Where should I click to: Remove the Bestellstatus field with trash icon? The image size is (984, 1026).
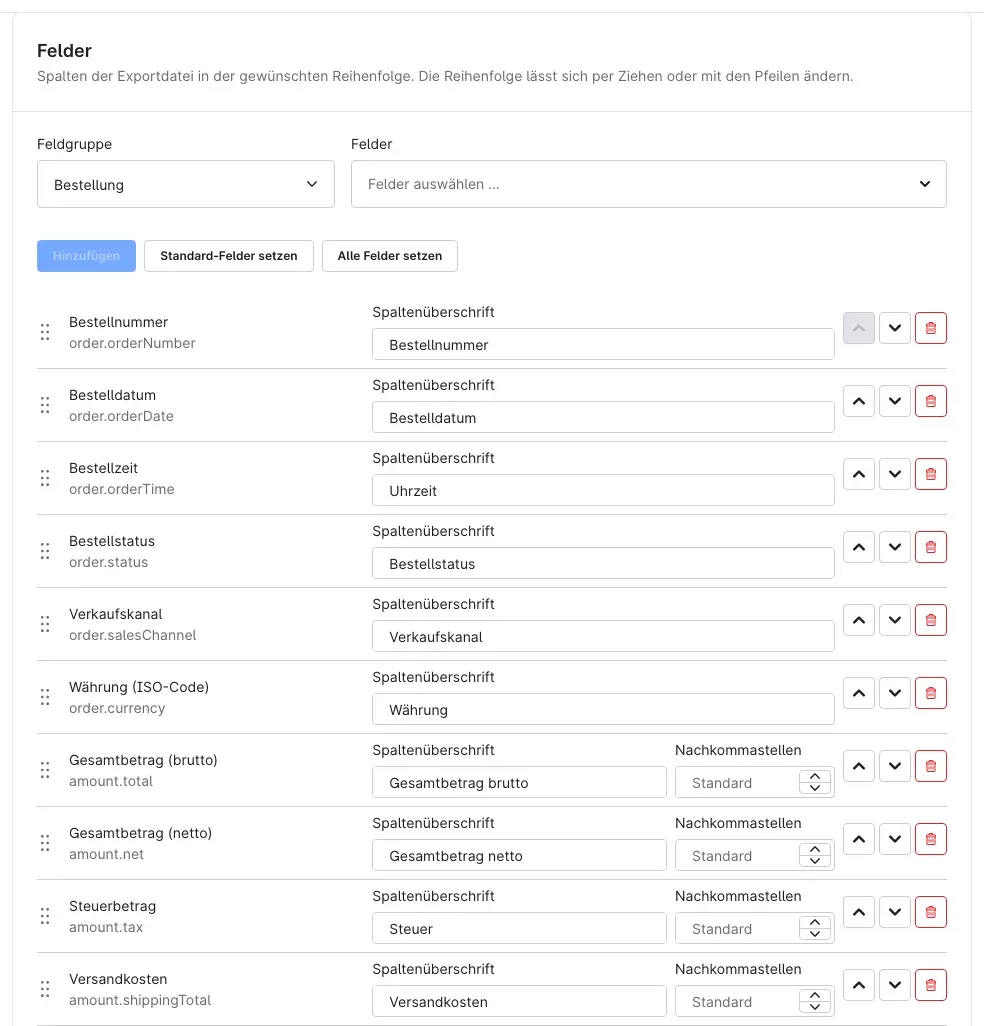coord(930,547)
